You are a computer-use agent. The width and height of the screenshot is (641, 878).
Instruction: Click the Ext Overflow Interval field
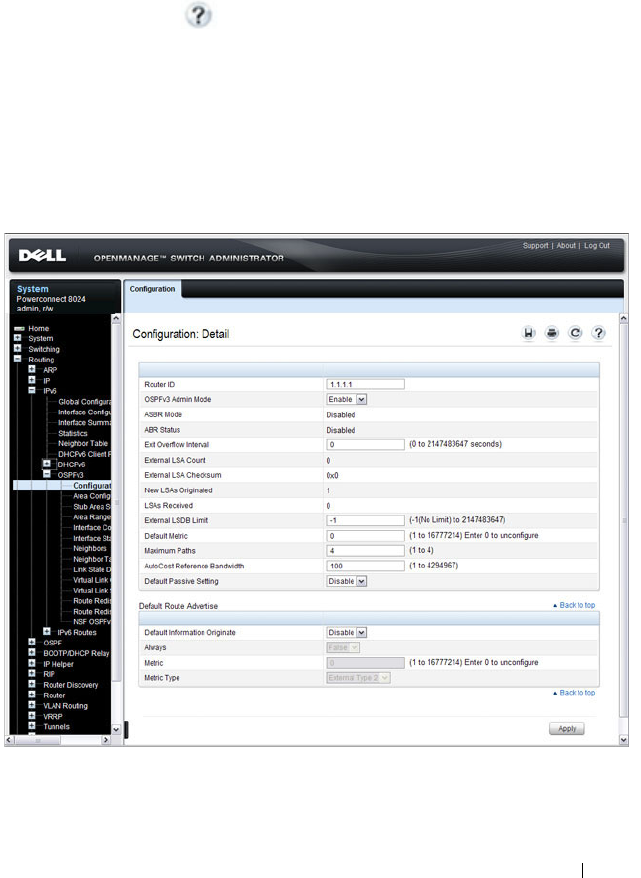click(x=365, y=444)
